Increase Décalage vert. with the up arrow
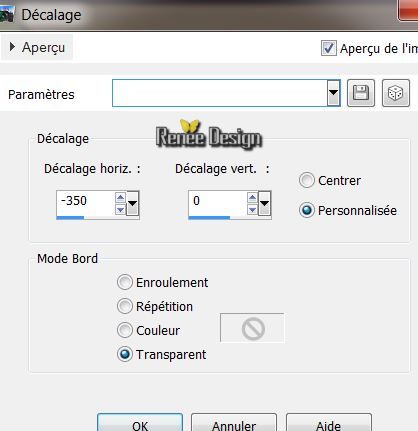This screenshot has width=418, height=431. click(x=252, y=198)
